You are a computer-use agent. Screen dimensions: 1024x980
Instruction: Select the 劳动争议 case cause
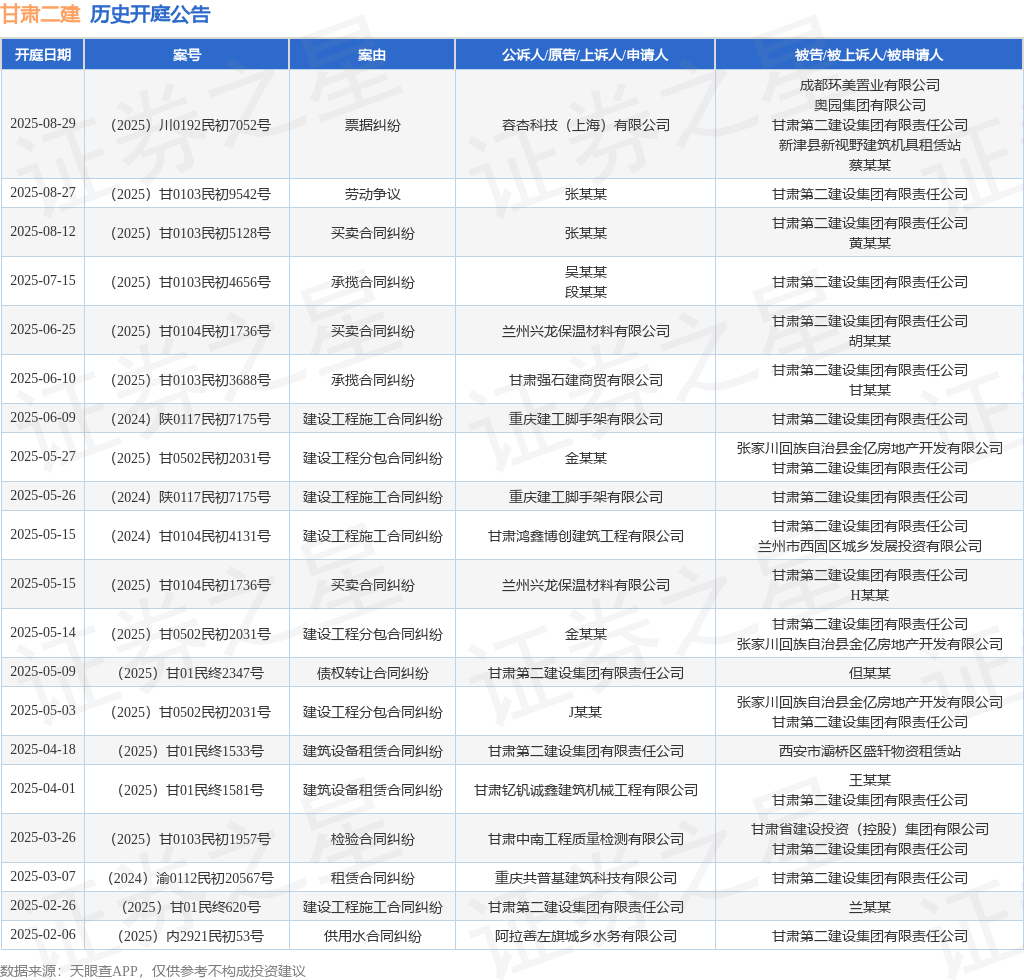[372, 195]
